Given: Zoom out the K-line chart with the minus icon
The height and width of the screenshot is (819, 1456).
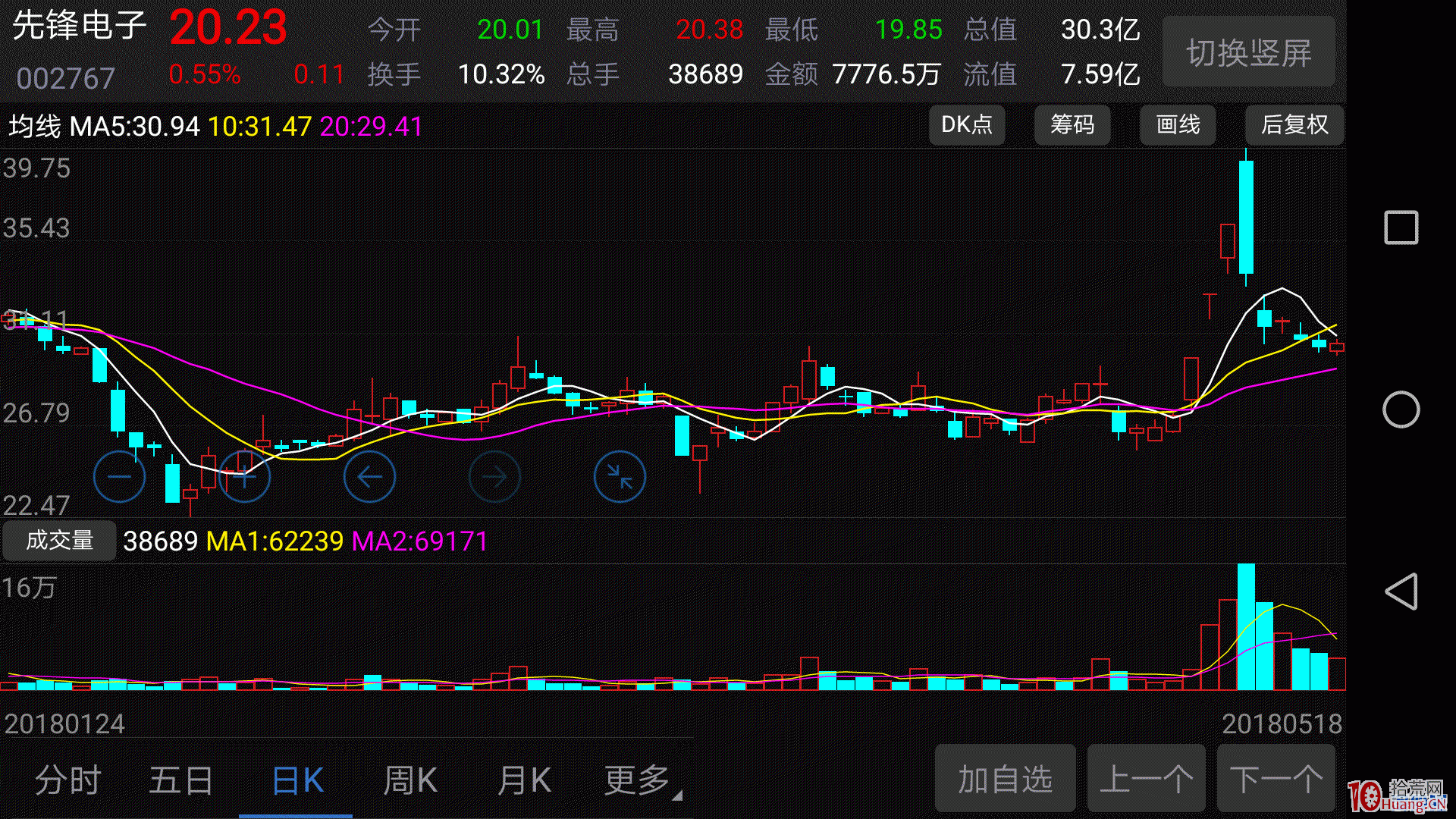Looking at the screenshot, I should [119, 476].
